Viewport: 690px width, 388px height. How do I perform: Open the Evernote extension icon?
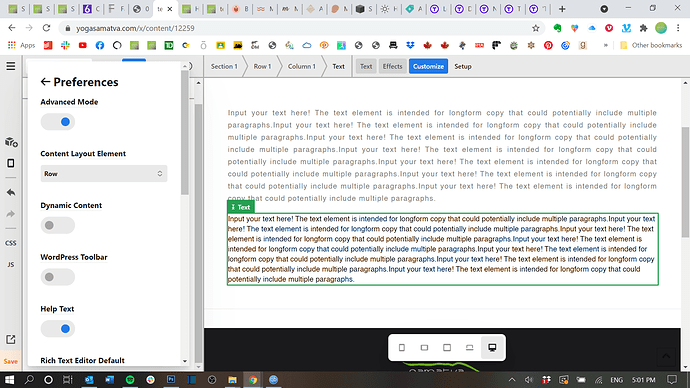coord(557,28)
